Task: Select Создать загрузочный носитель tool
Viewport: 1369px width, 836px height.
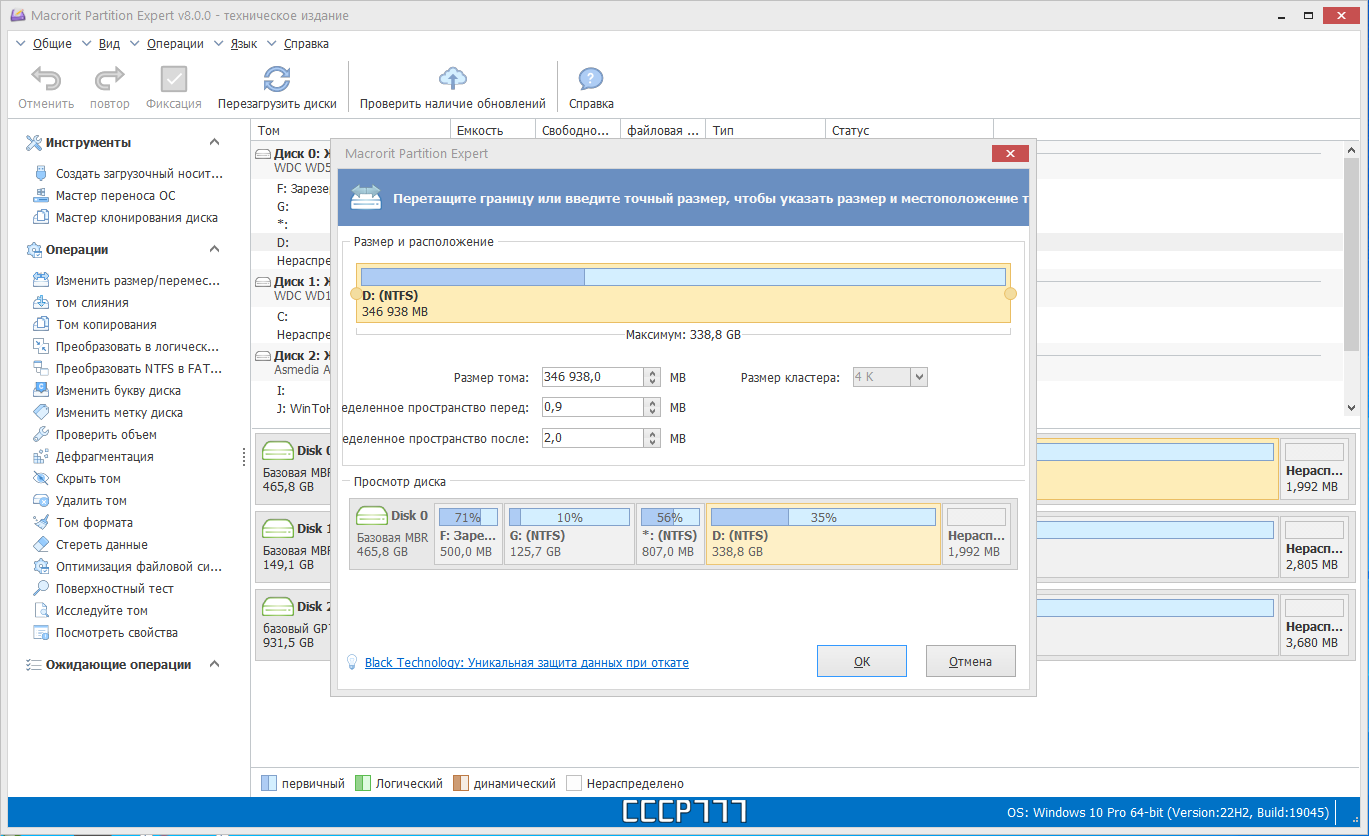Action: point(128,173)
